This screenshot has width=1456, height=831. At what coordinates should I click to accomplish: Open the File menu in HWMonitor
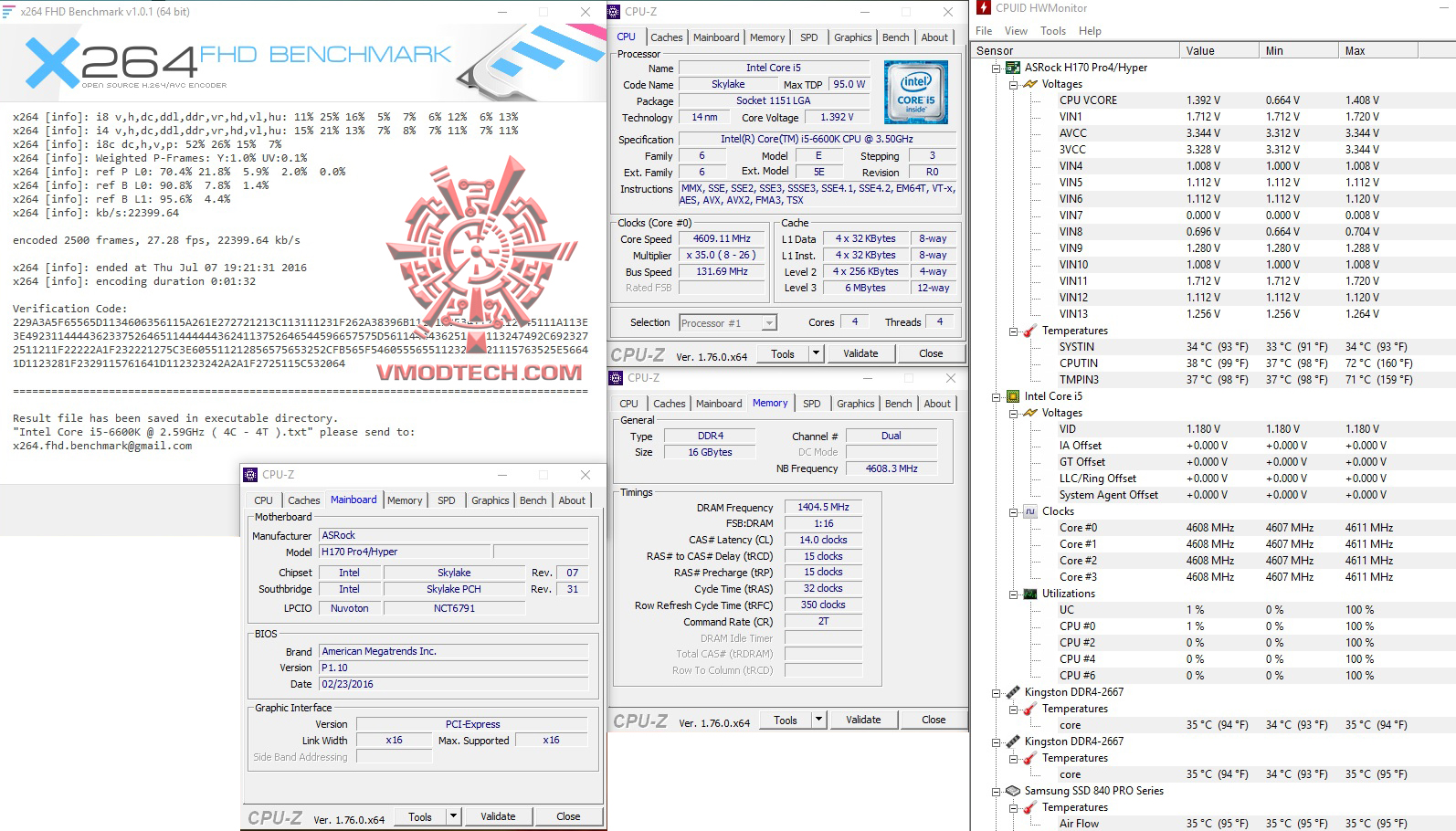pos(984,31)
